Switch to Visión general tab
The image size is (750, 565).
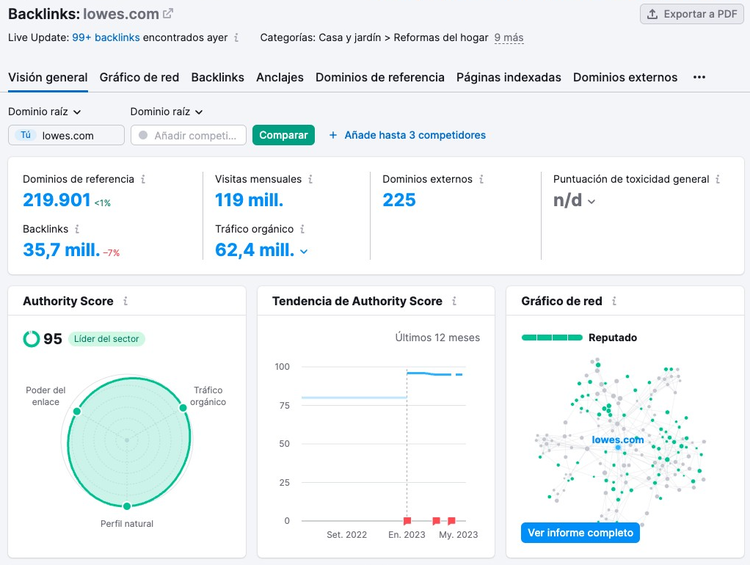48,77
